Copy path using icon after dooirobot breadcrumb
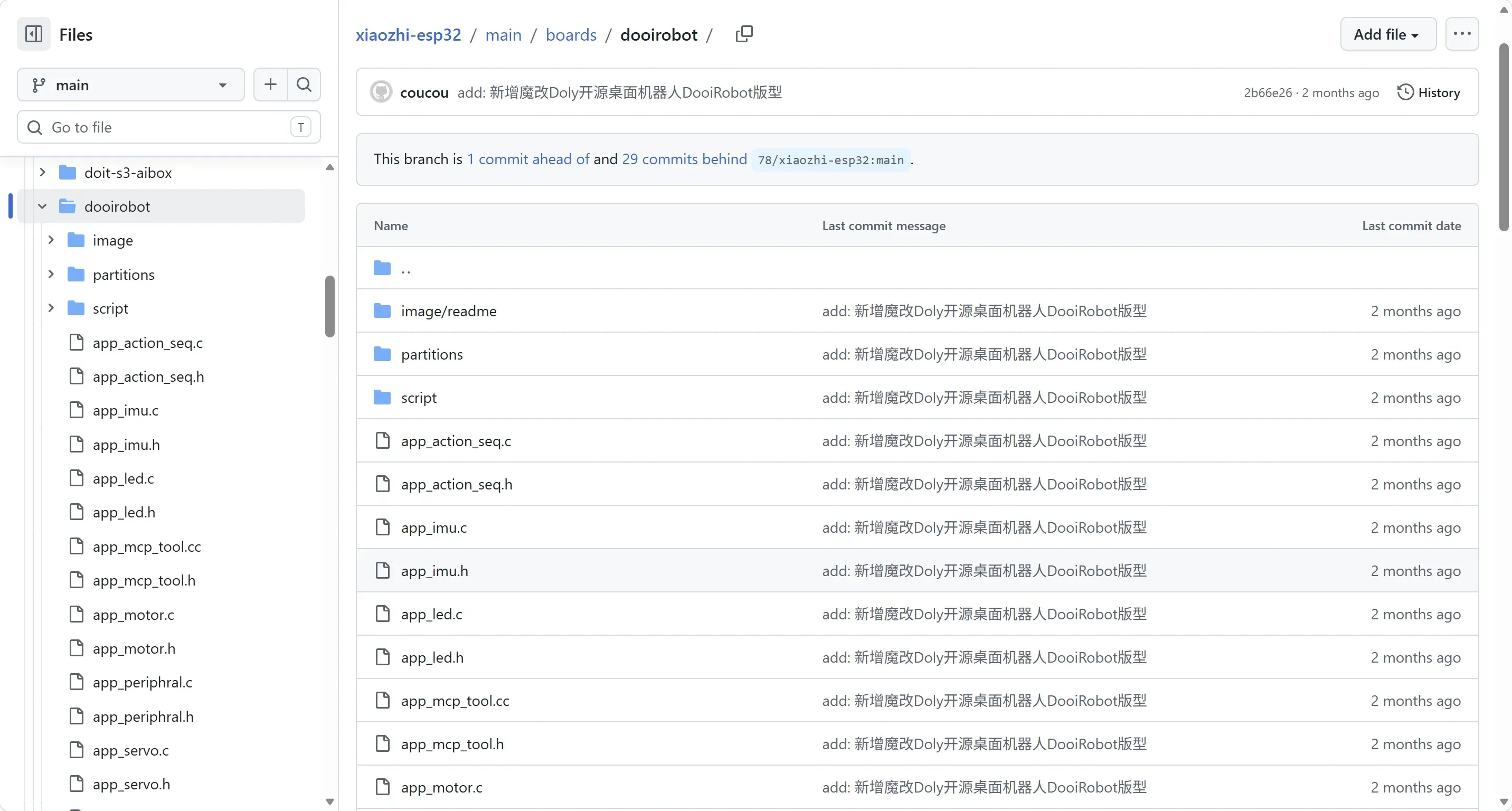The width and height of the screenshot is (1512, 811). pos(744,34)
